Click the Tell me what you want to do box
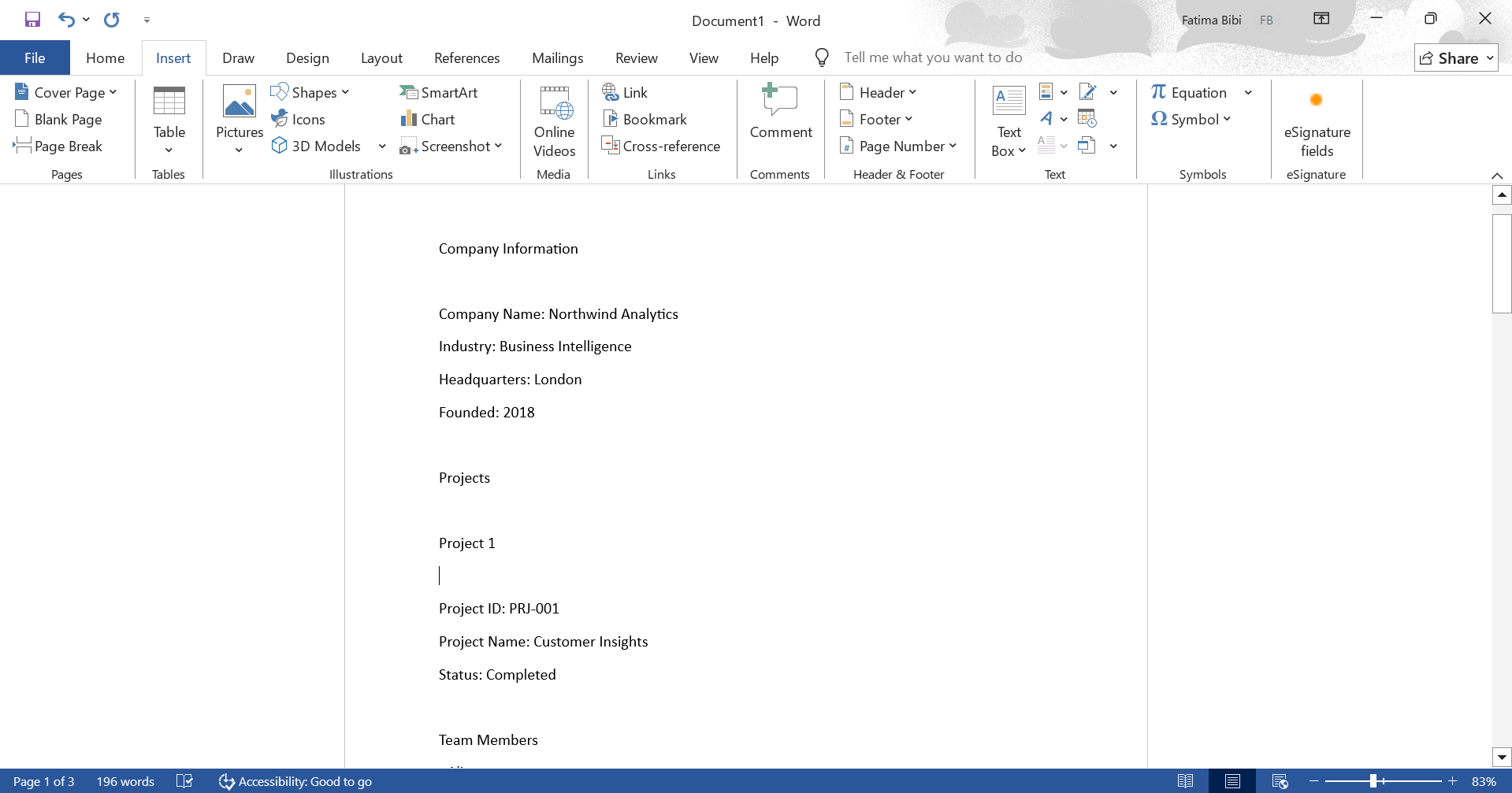Viewport: 1512px width, 793px height. tap(933, 57)
